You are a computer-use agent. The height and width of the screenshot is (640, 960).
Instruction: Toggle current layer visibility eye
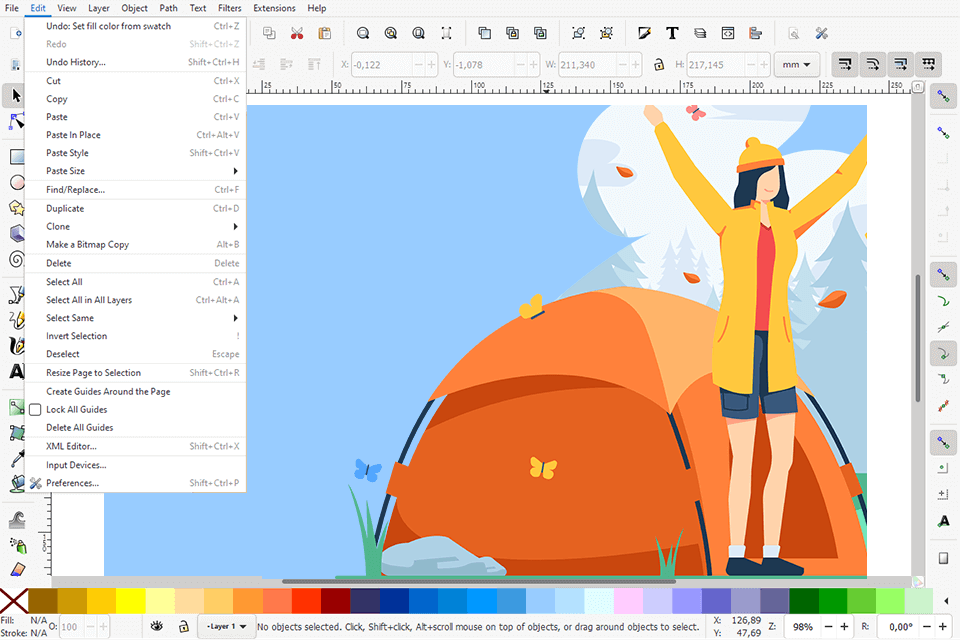click(157, 626)
